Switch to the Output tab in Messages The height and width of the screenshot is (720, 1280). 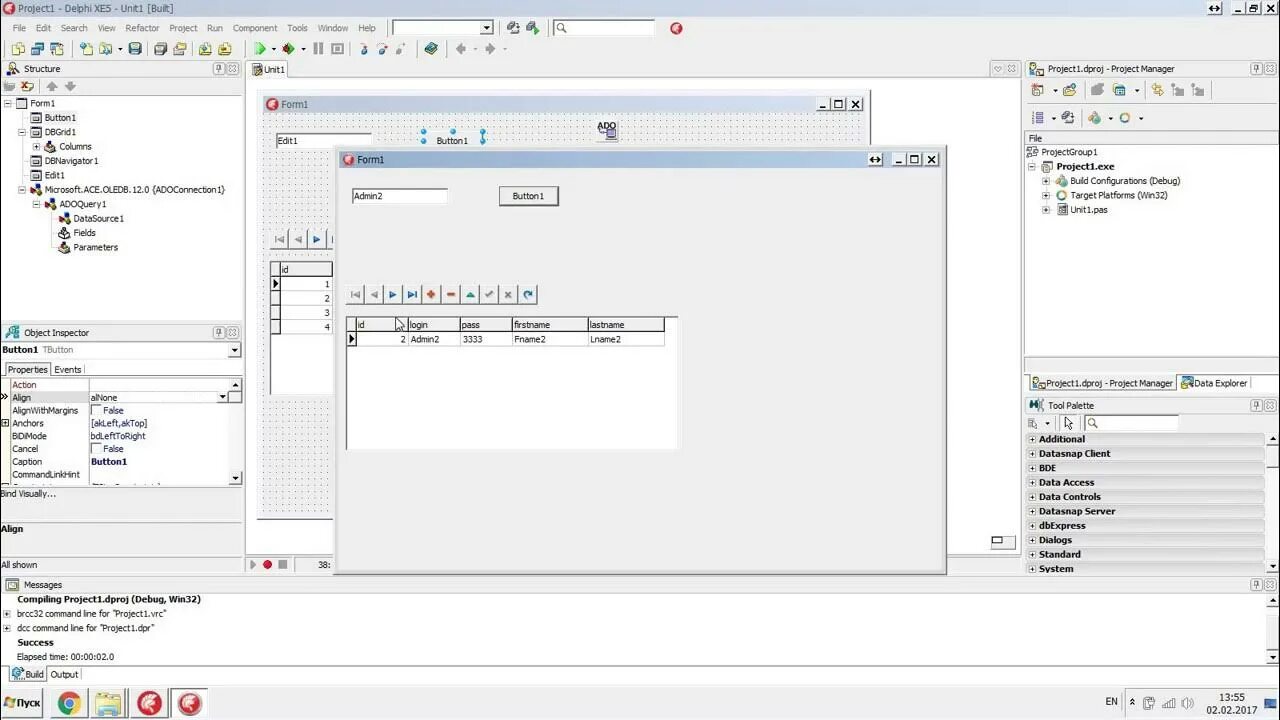(64, 674)
